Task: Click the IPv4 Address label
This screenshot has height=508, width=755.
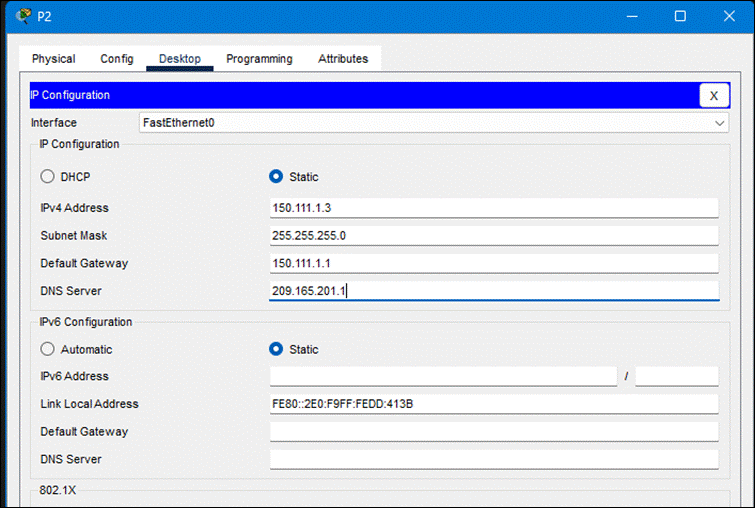Action: coord(75,208)
